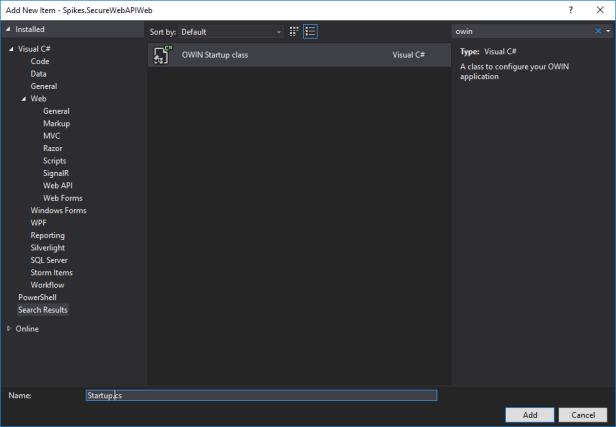The image size is (616, 427).
Task: Select the Silverlight category
Action: pos(48,248)
